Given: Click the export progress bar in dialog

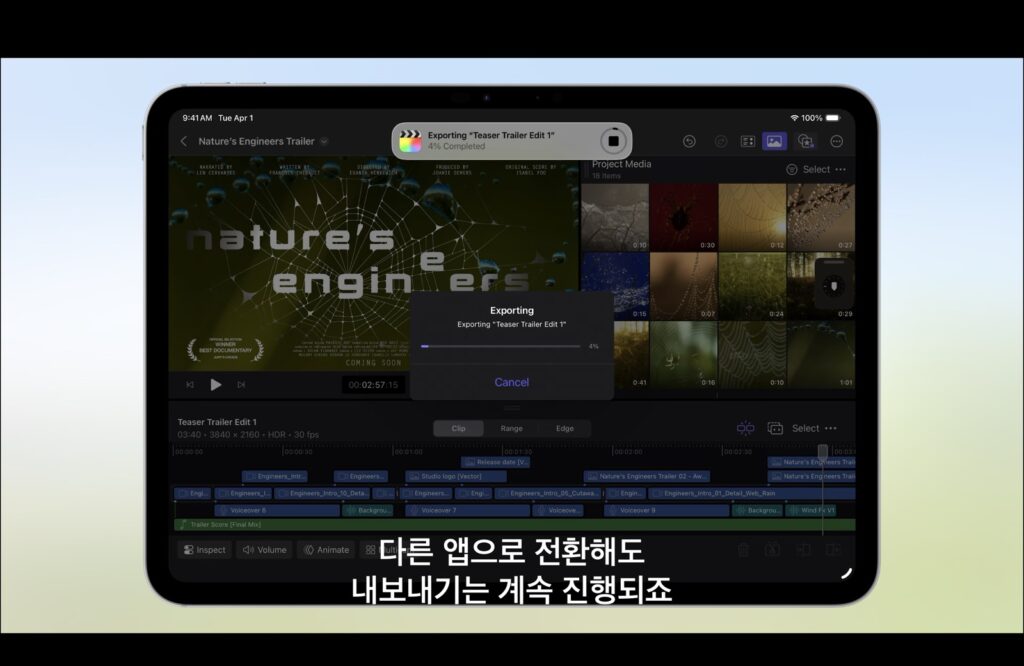Looking at the screenshot, I should [501, 346].
